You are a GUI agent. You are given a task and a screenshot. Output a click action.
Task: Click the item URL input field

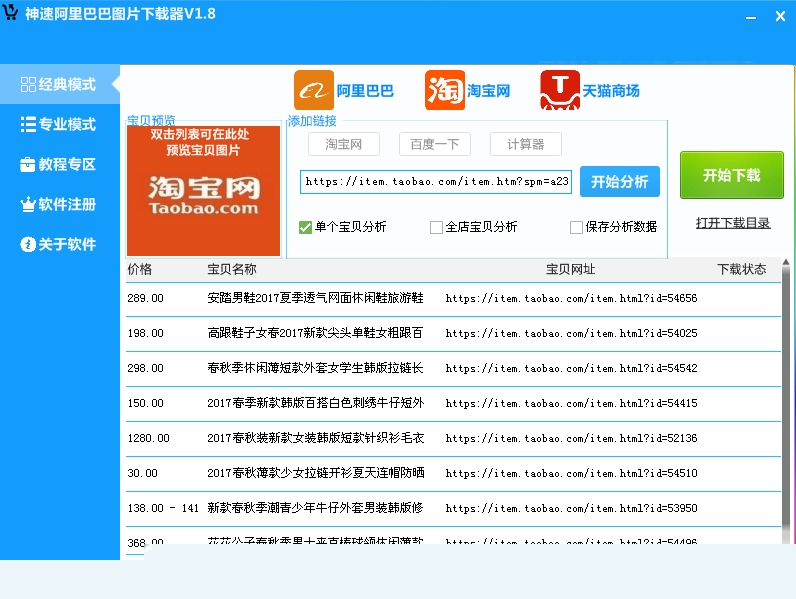(x=436, y=182)
